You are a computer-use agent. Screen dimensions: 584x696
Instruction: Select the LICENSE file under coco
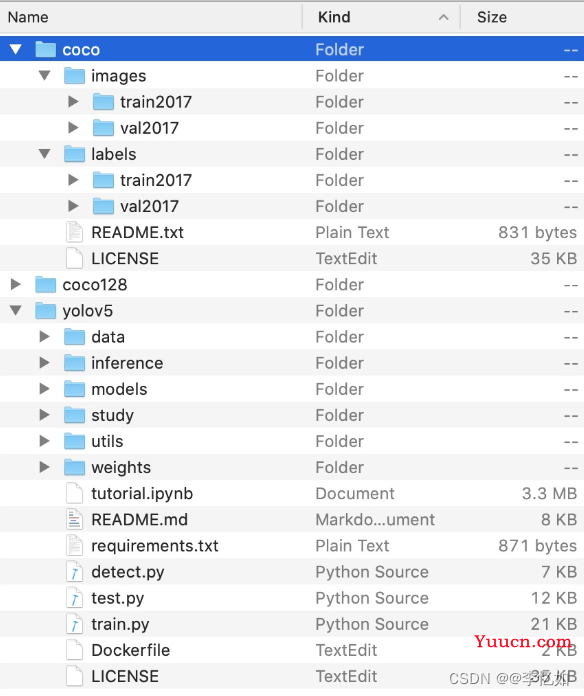(x=292, y=258)
